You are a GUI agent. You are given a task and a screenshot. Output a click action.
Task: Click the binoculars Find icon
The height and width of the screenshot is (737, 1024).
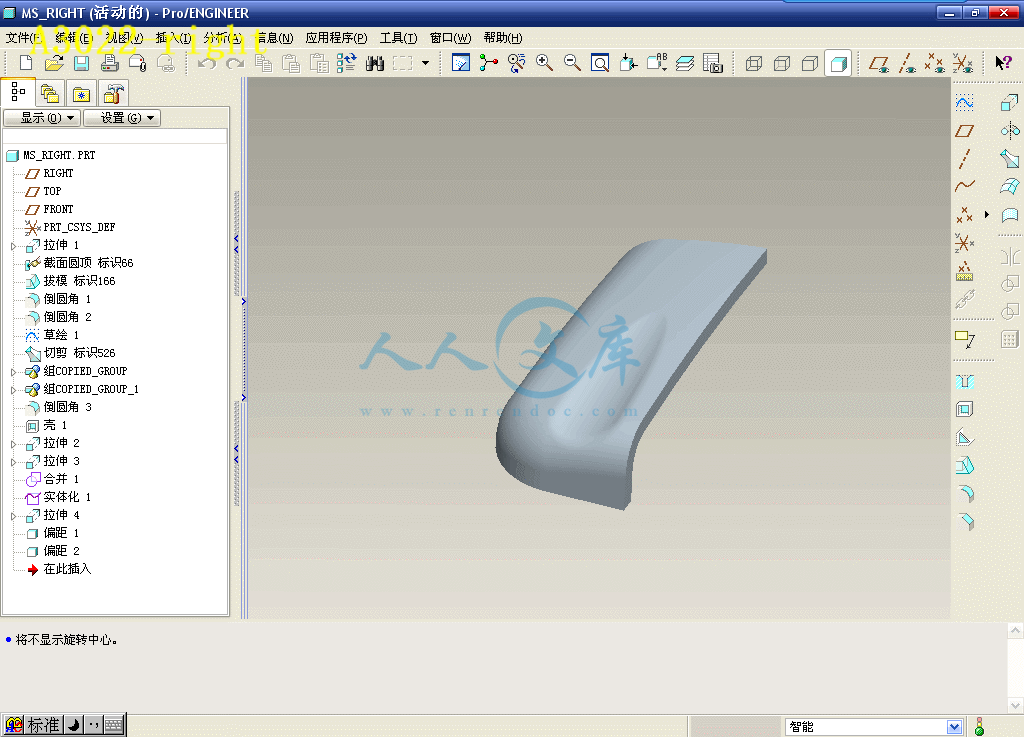point(374,63)
